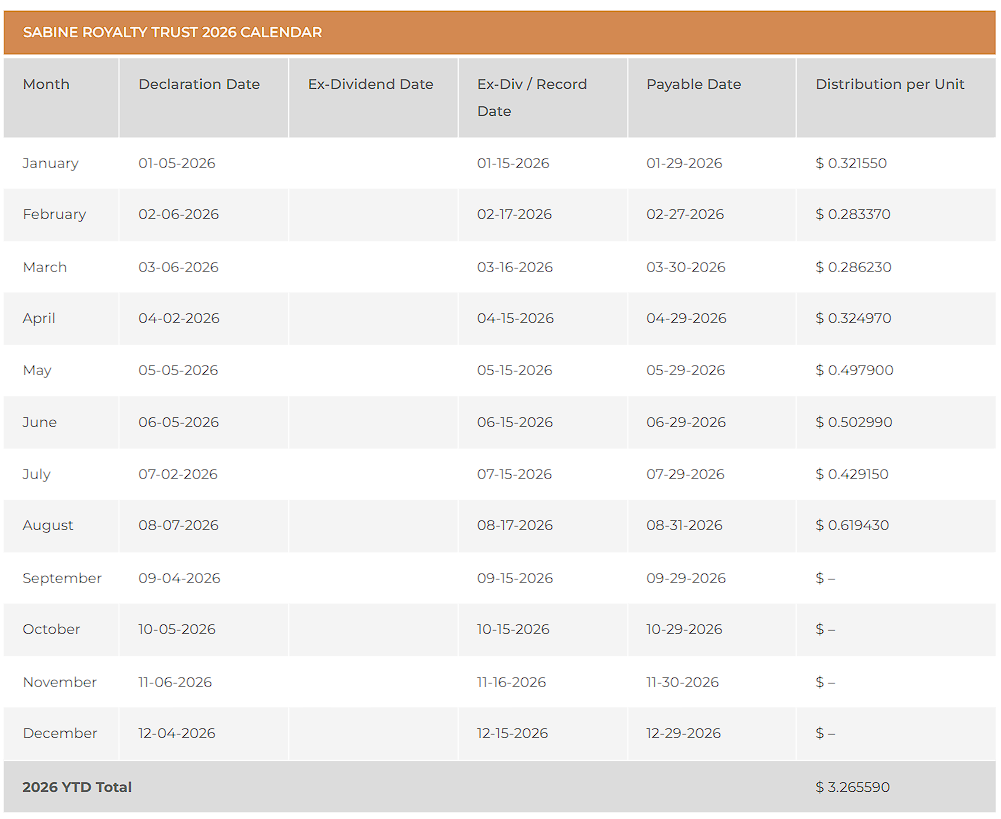Select declaration date 02-06-2026
Screen dimensions: 1001x819
pos(179,214)
